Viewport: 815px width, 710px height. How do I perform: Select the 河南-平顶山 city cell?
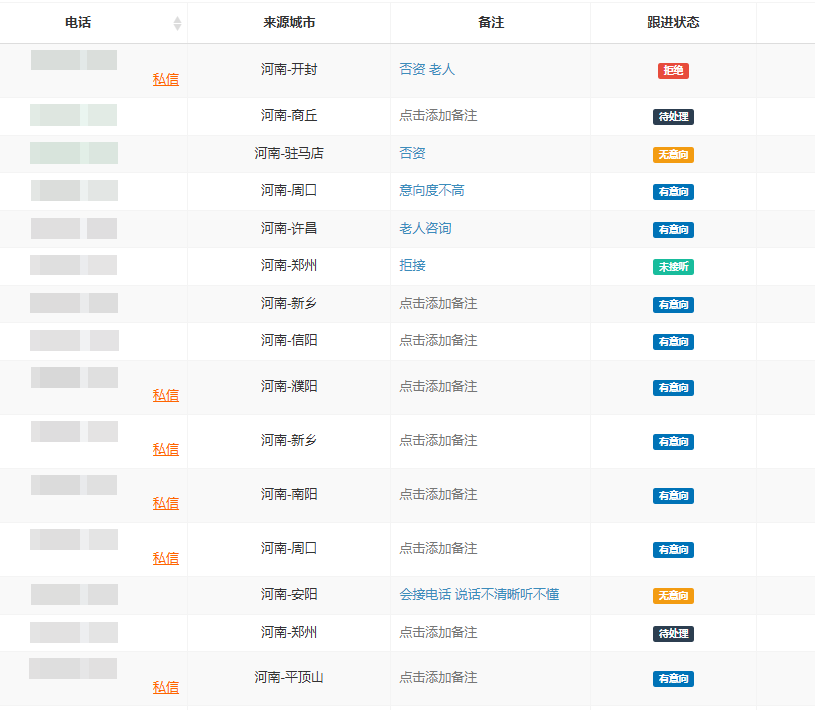point(289,677)
